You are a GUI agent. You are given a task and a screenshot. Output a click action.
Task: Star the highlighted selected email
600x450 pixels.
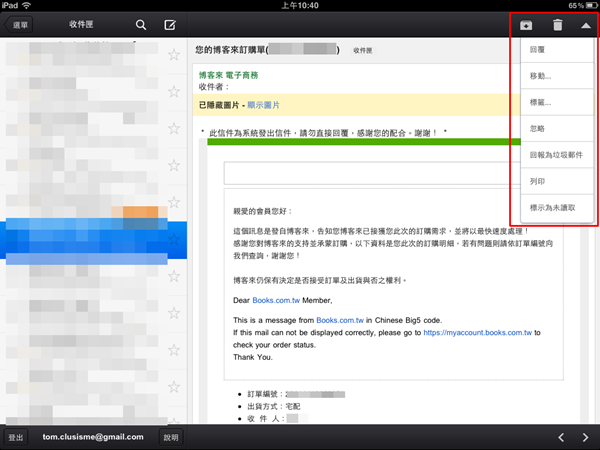coord(174,239)
